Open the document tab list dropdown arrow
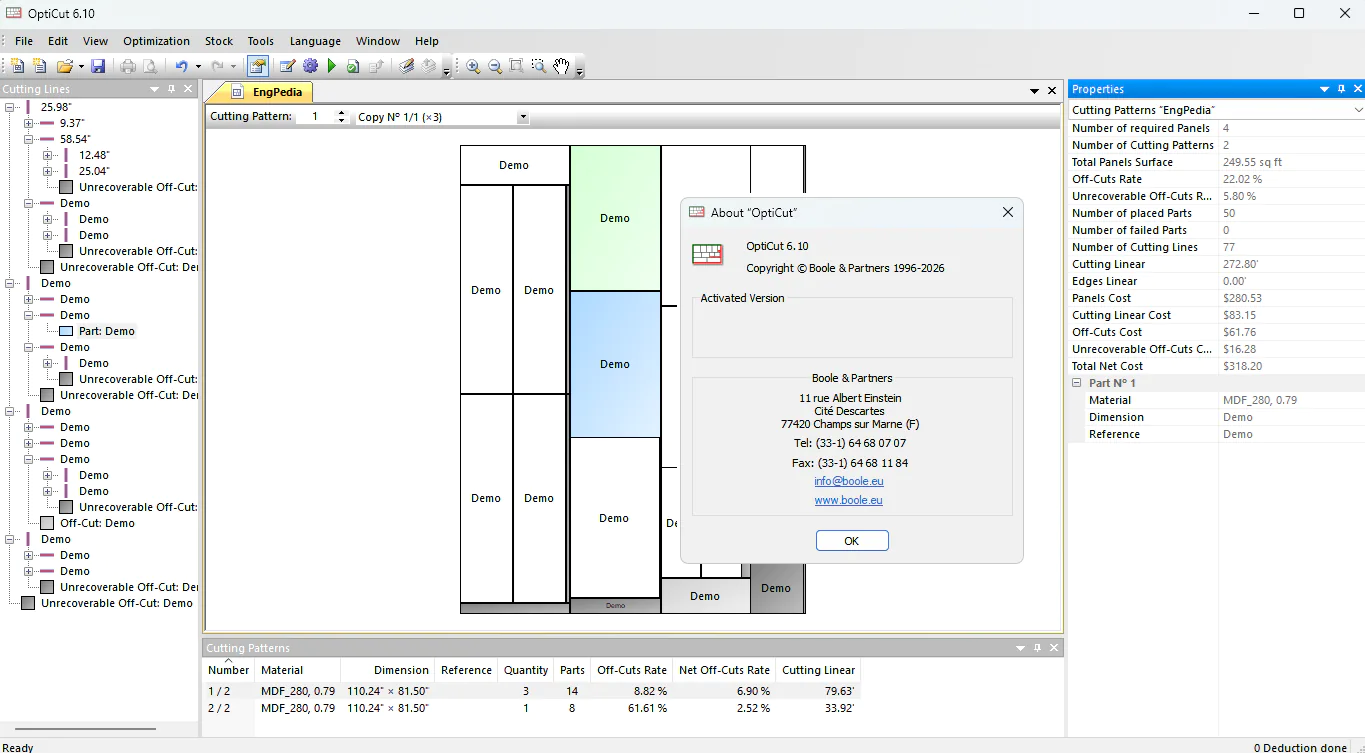This screenshot has height=753, width=1365. click(x=1035, y=91)
